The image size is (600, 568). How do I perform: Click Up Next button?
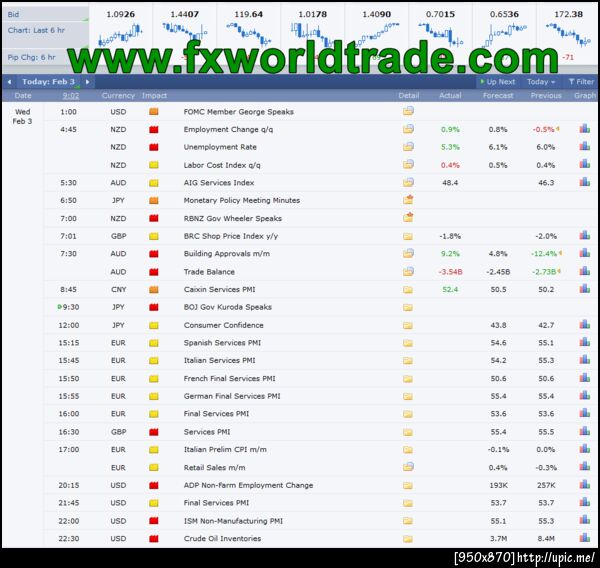497,82
